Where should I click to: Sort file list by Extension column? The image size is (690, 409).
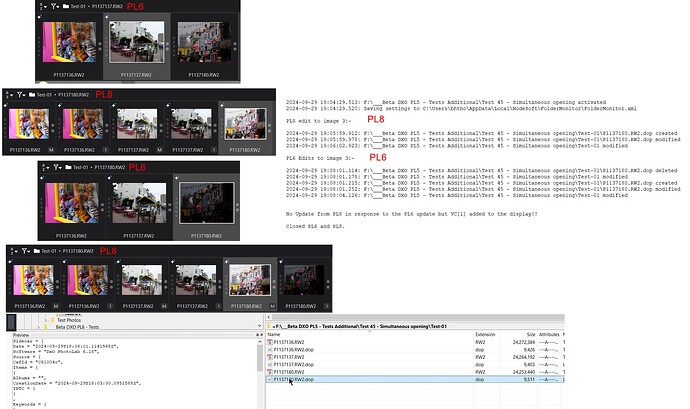486,335
